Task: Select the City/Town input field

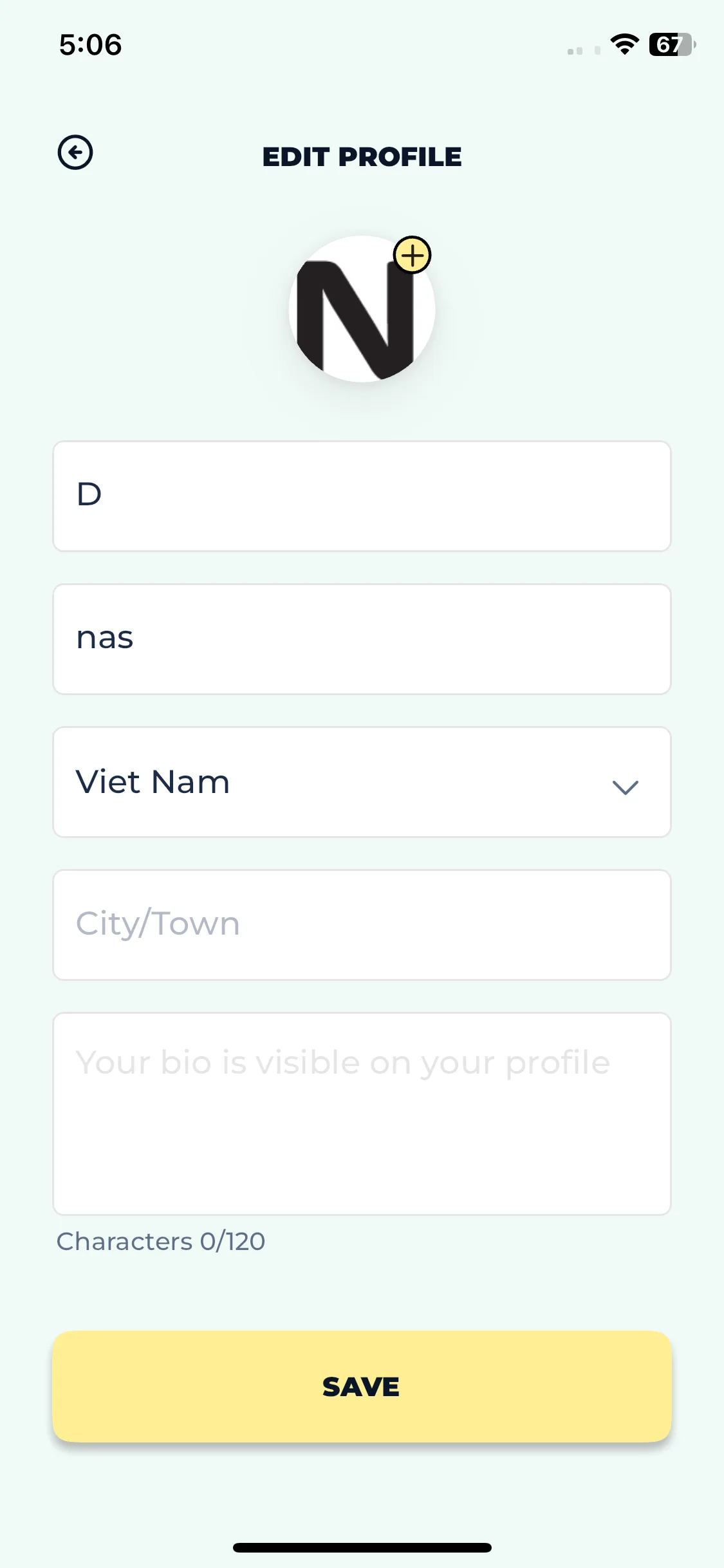Action: [362, 925]
